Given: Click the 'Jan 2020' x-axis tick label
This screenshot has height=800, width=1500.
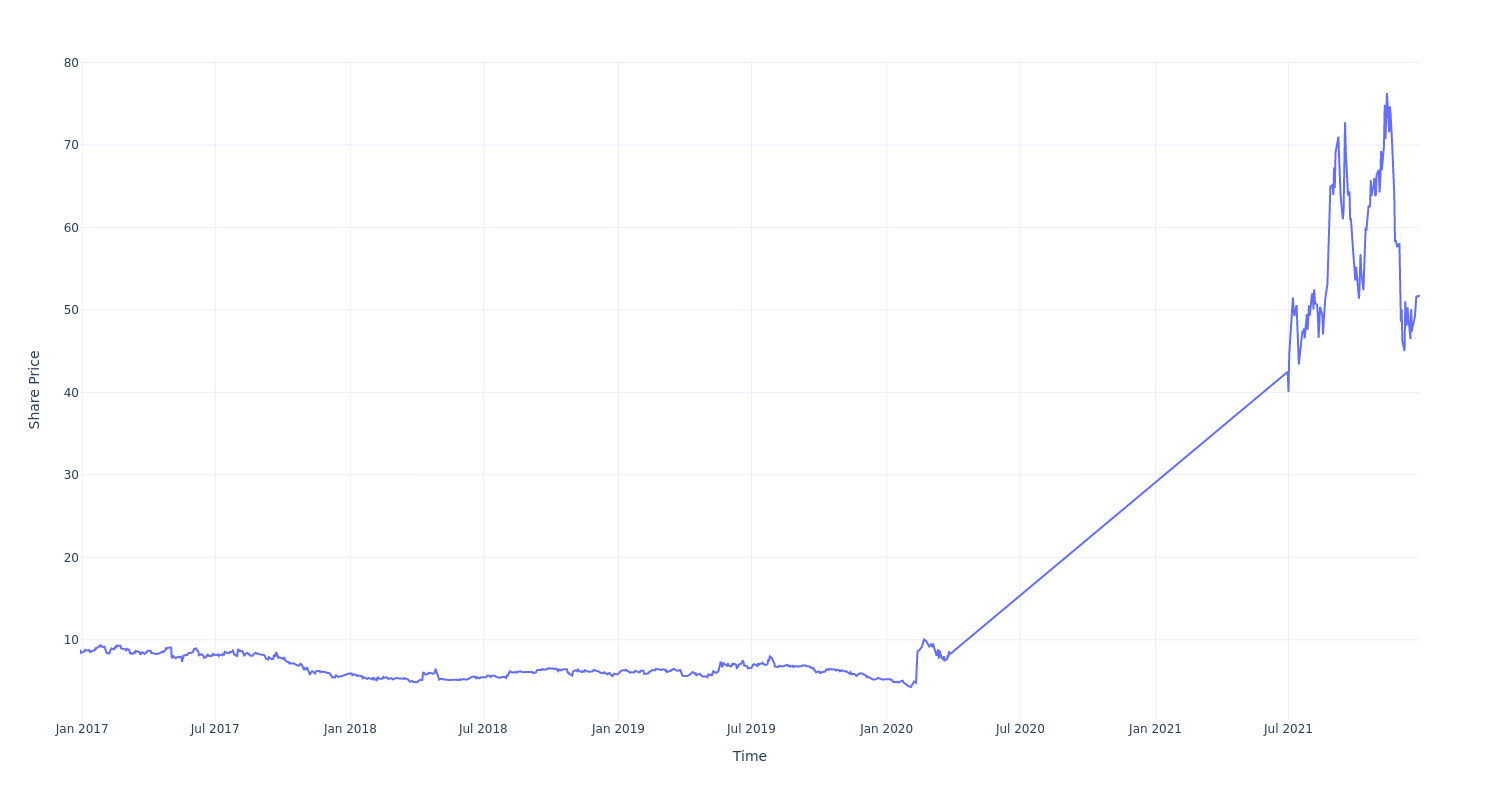Looking at the screenshot, I should pyautogui.click(x=886, y=729).
